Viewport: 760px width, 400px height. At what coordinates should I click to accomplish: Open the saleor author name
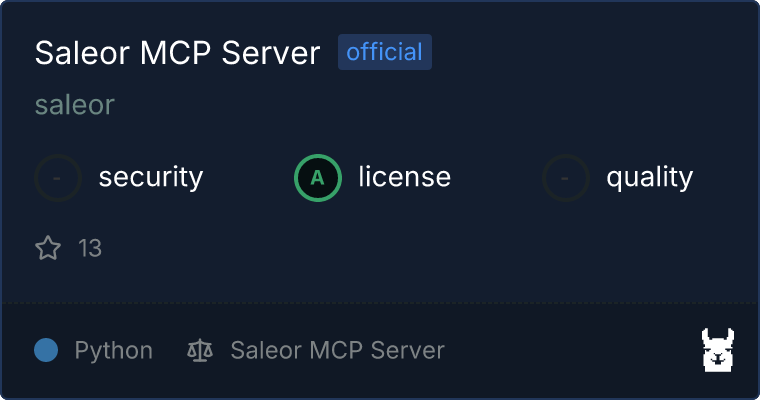click(75, 105)
